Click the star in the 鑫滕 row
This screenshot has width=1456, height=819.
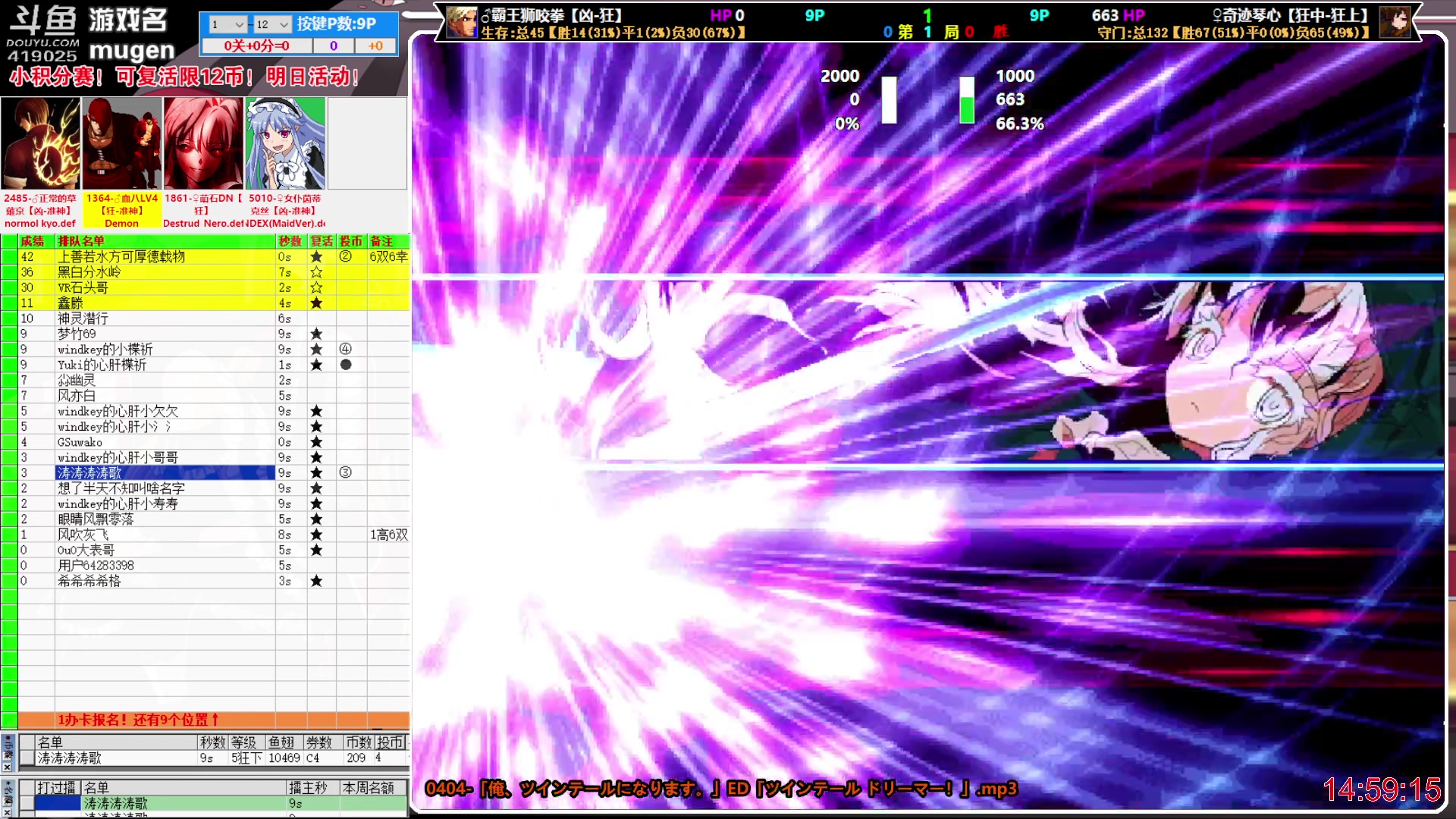316,303
